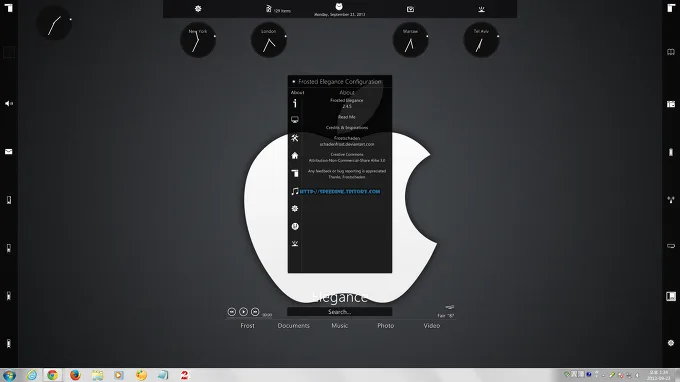Screen dimensions: 680x382
Task: Click the gear icon in top bar
Action: [x=198, y=9]
